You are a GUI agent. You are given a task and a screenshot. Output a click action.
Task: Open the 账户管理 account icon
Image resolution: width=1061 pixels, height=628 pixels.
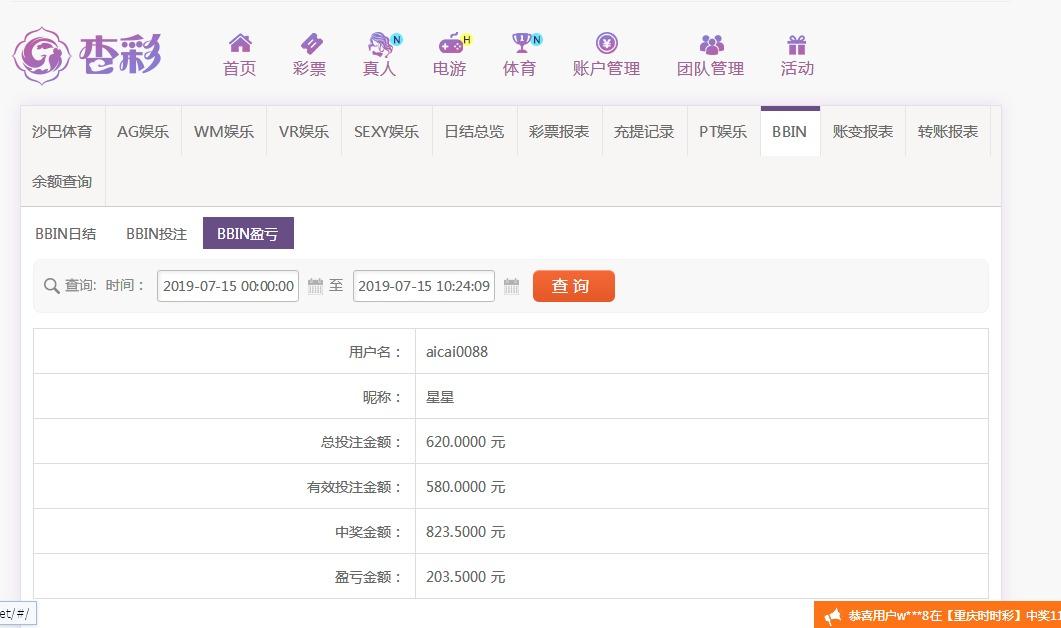pyautogui.click(x=606, y=43)
